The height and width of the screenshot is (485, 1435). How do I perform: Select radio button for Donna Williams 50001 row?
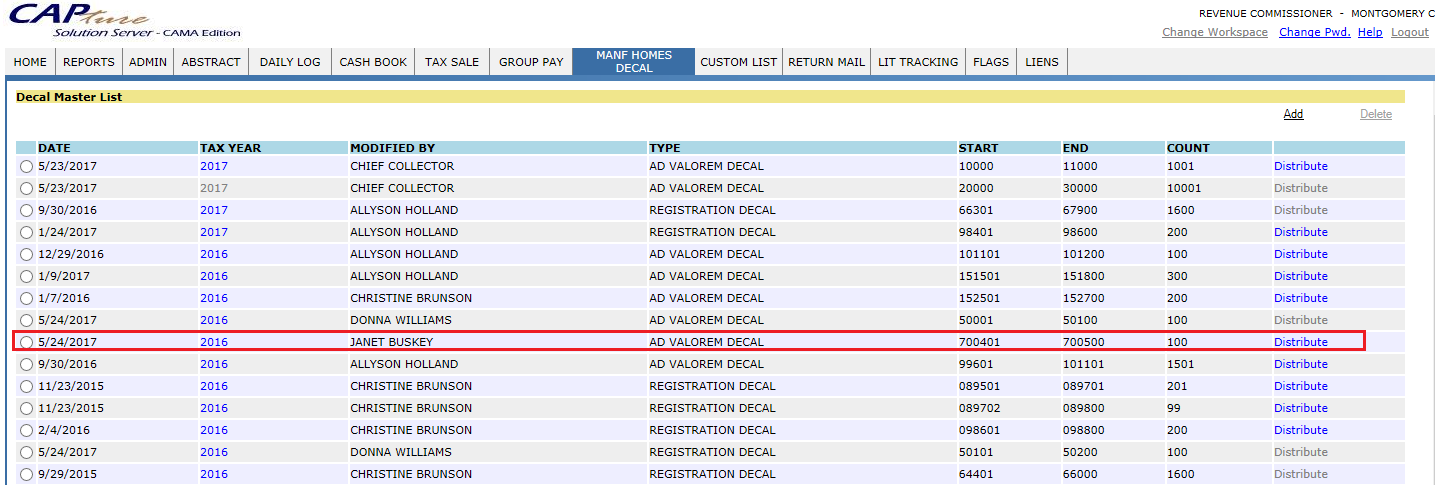coord(26,320)
